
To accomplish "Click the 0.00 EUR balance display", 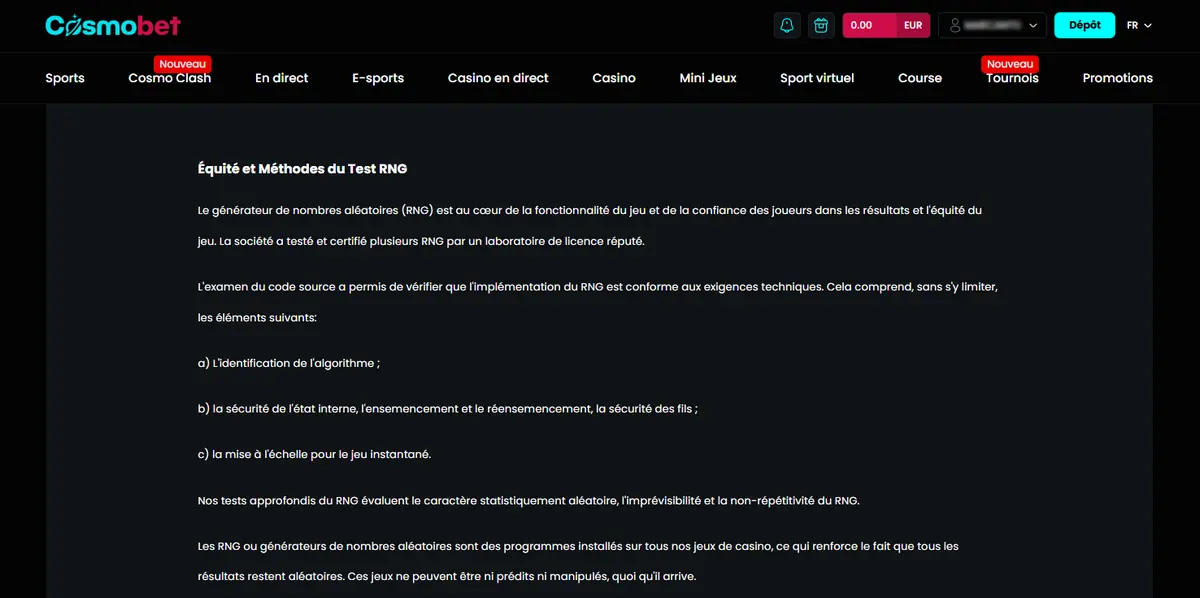I will pos(887,25).
